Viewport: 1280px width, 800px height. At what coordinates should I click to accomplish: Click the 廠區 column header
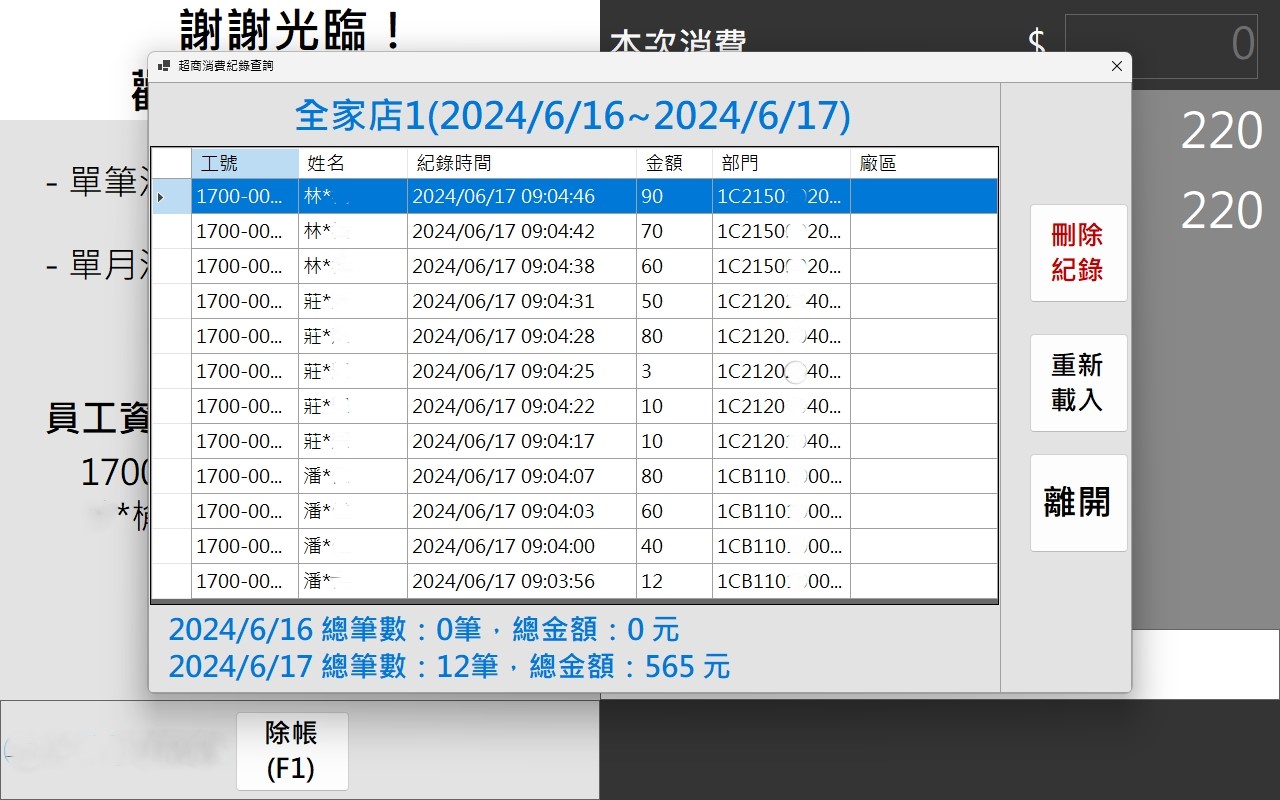pos(923,163)
